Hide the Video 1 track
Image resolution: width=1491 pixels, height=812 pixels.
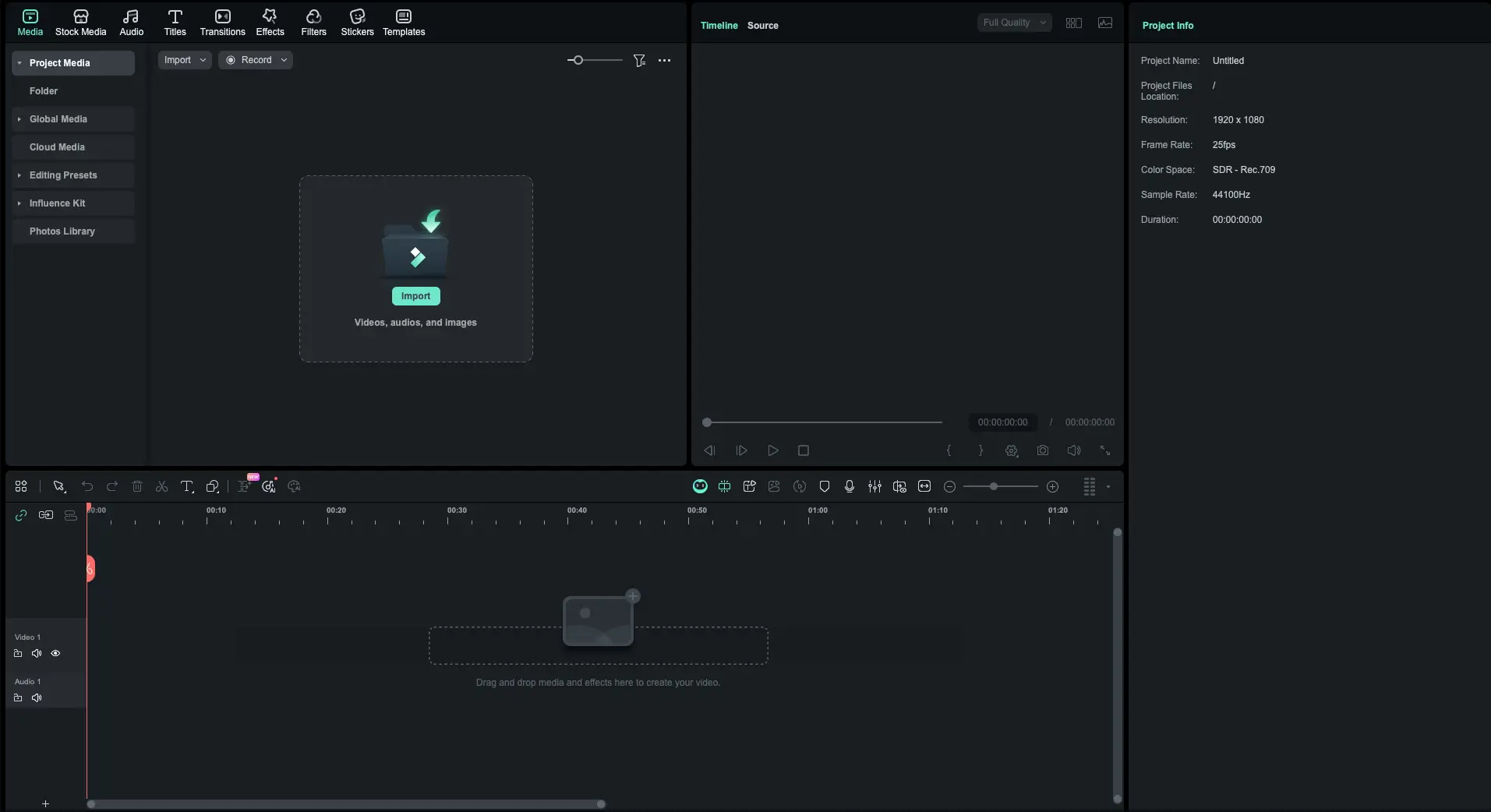[x=55, y=654]
